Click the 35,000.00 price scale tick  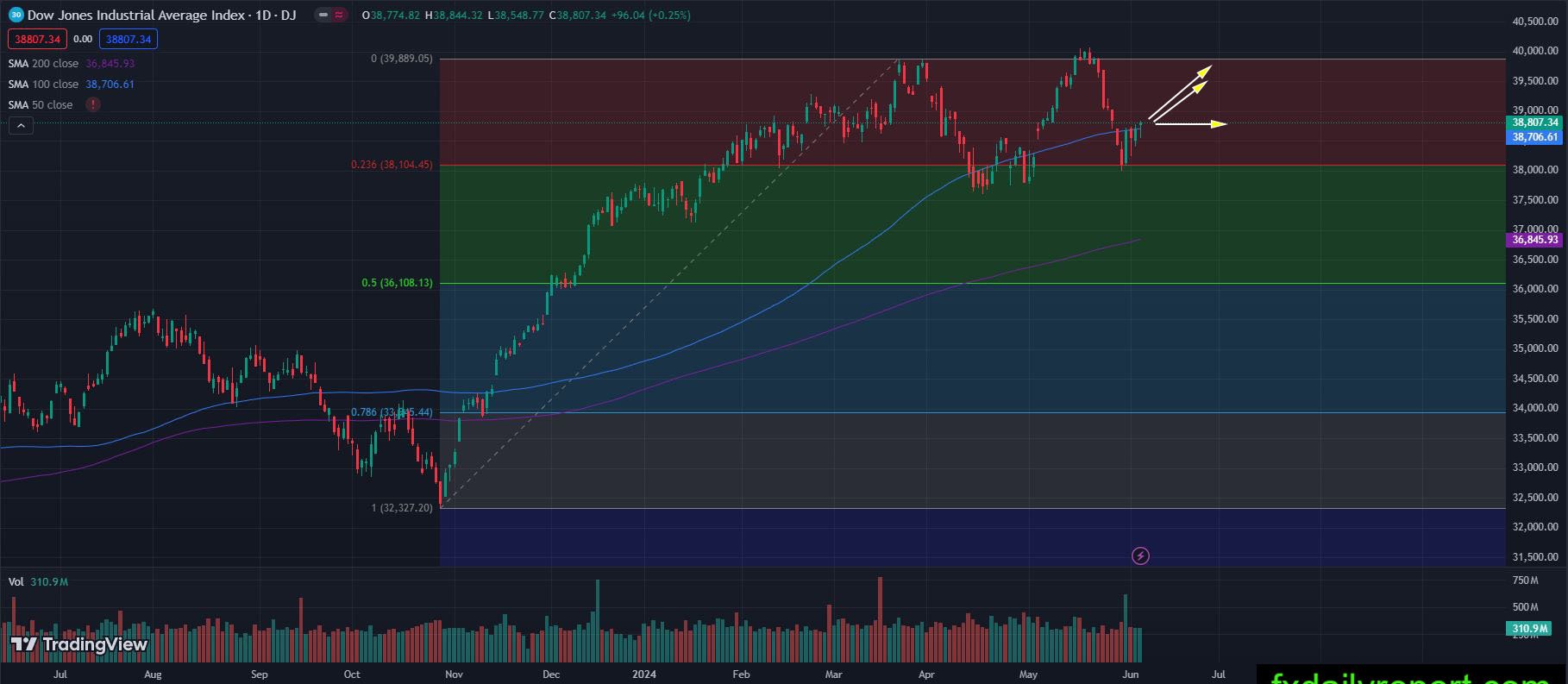tap(1535, 348)
